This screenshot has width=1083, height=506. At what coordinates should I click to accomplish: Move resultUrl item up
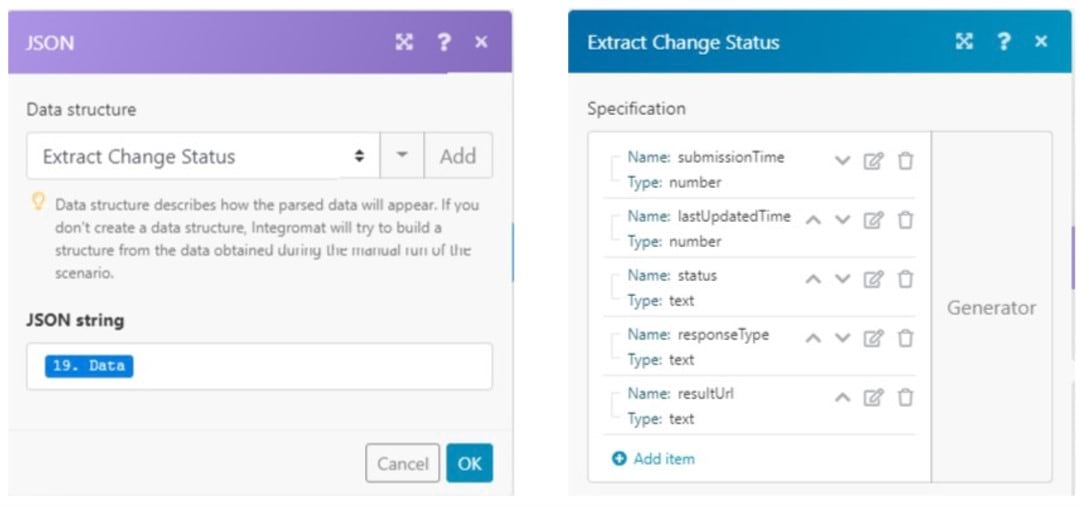coord(842,398)
